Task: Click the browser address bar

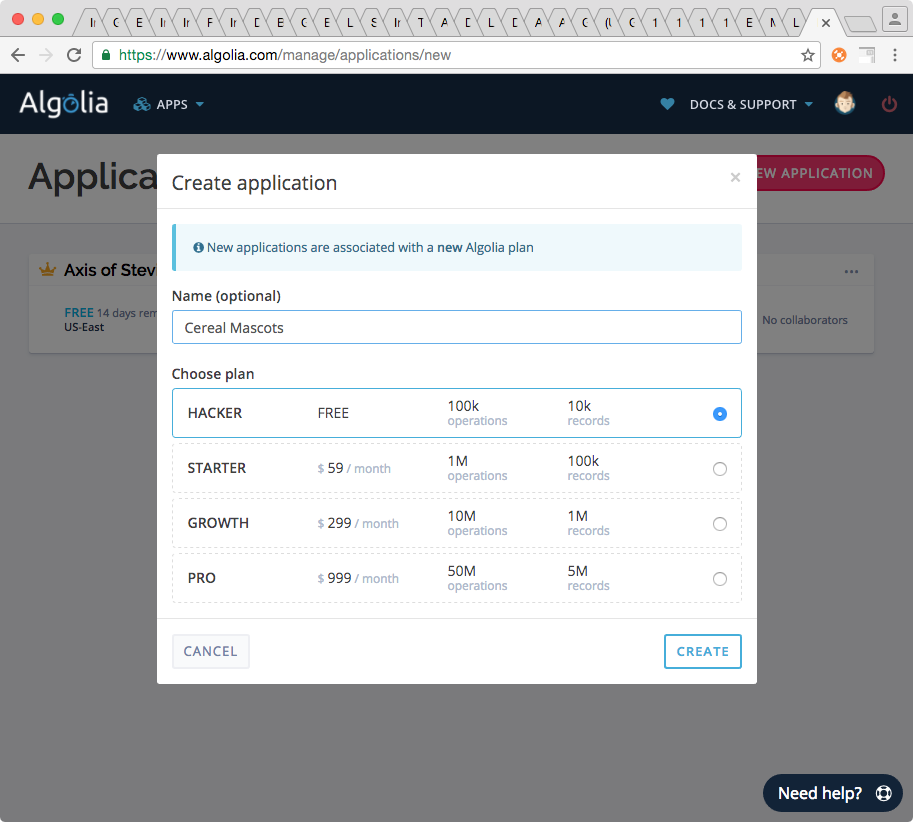Action: tap(456, 55)
